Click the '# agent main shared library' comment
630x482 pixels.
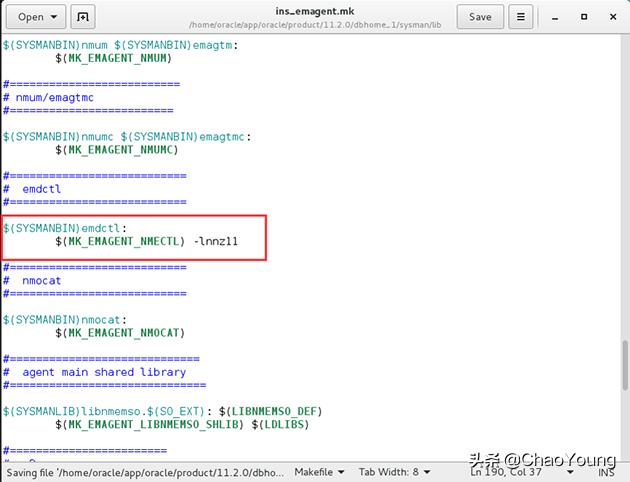94,372
